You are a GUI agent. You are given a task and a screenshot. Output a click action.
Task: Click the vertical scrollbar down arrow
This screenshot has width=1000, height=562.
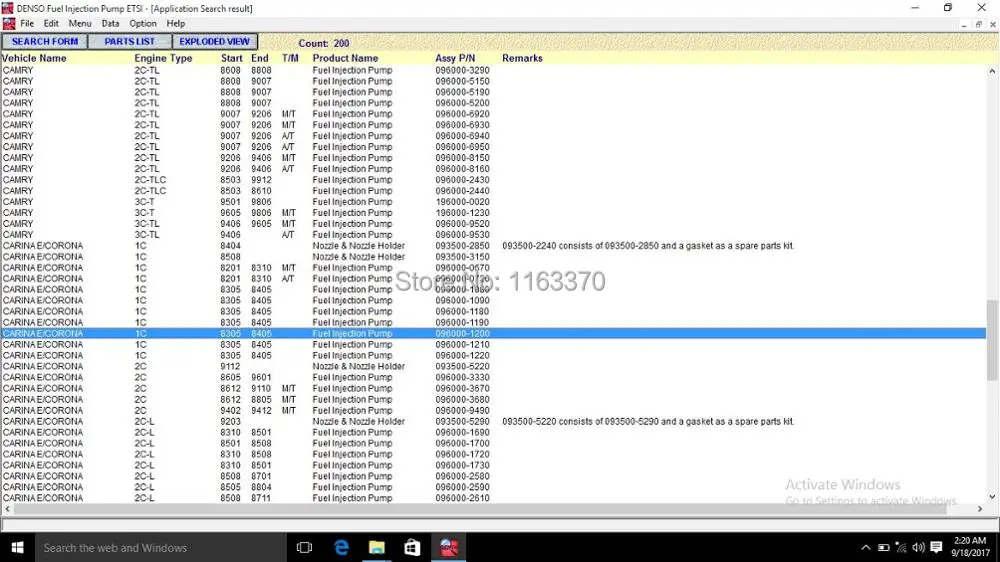tap(992, 496)
